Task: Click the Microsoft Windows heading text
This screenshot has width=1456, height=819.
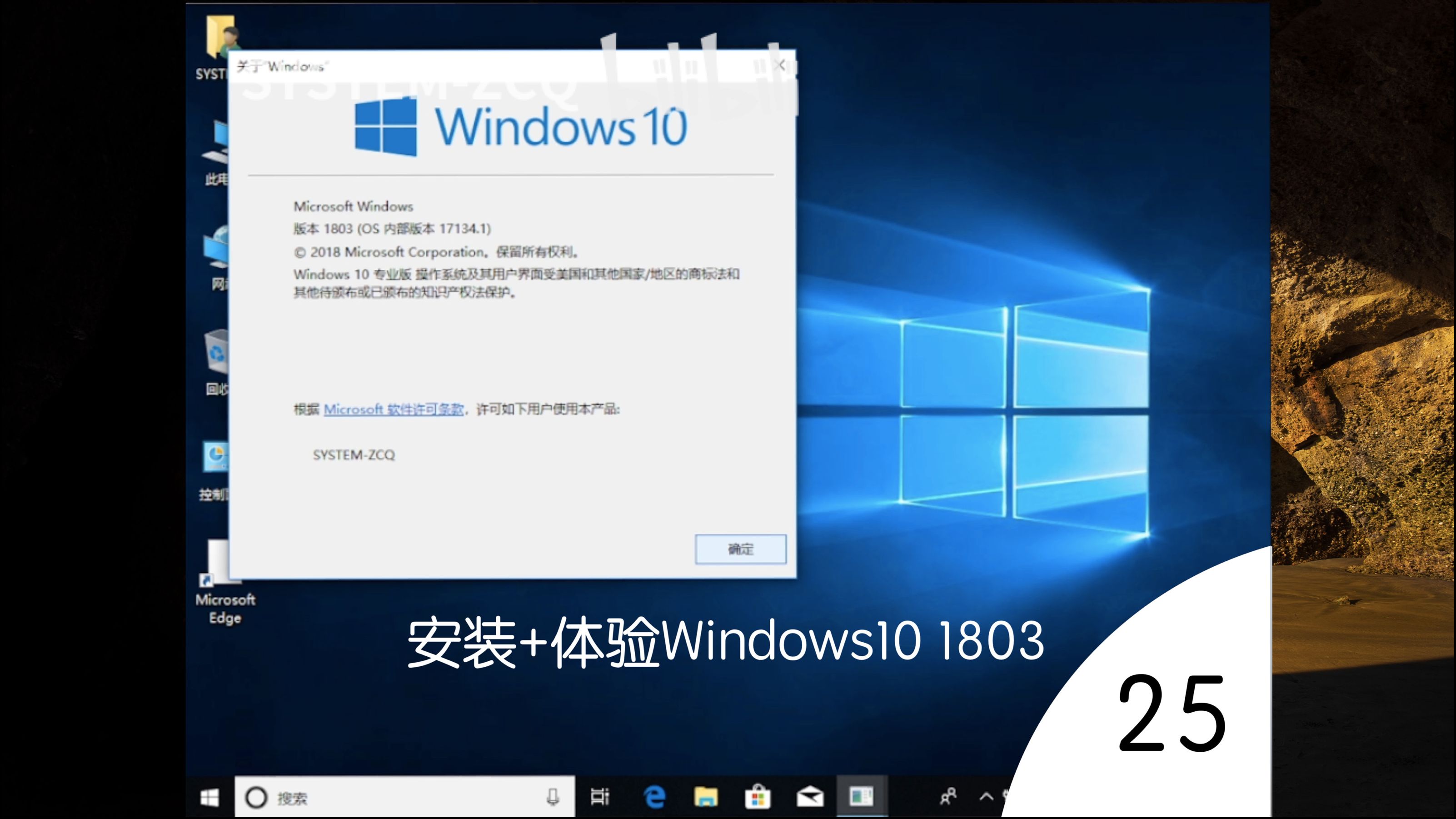Action: click(353, 206)
